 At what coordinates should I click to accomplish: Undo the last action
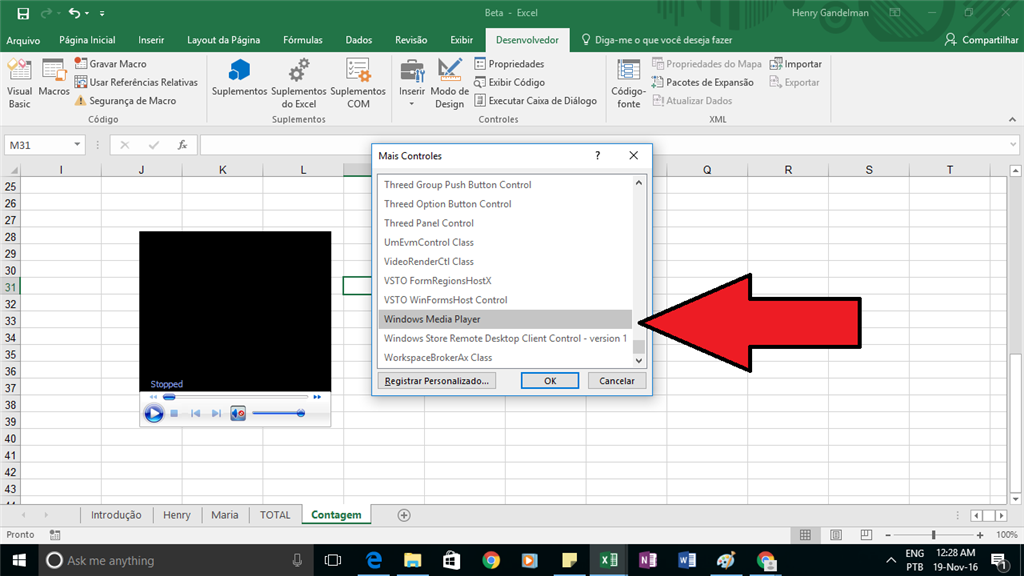pos(74,13)
